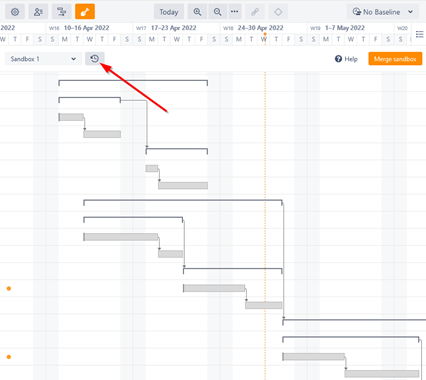Select the first gray task bar under Sandbox 1
426x380 pixels.
[x=71, y=117]
